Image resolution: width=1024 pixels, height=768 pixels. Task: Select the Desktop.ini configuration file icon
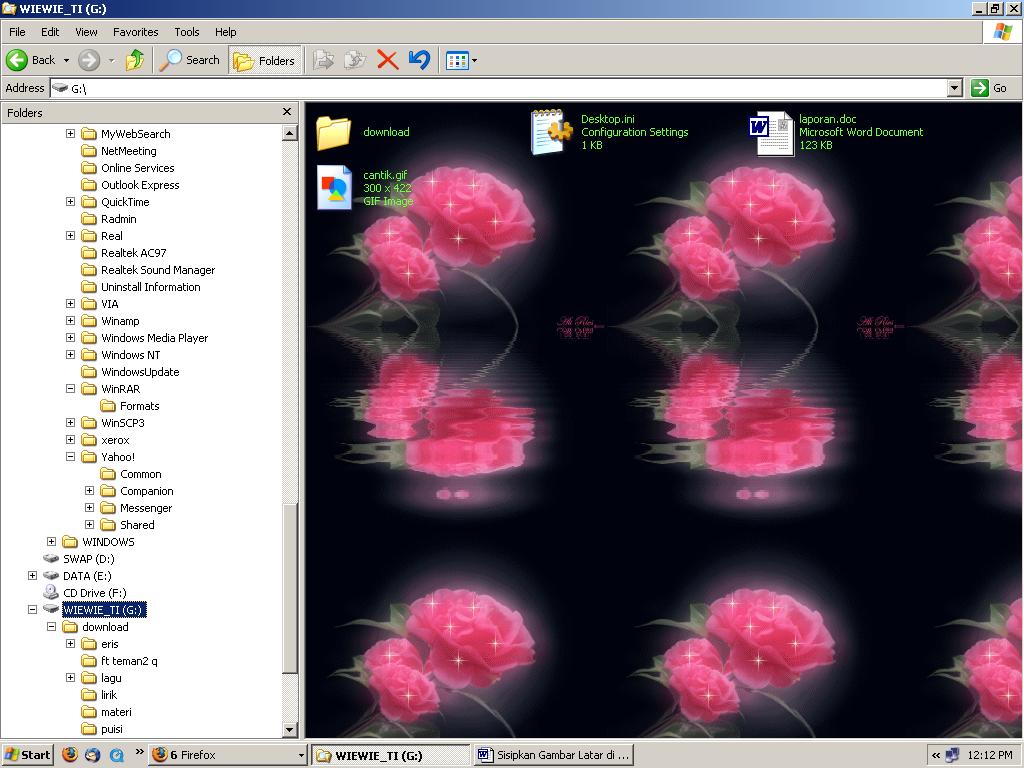(x=551, y=132)
